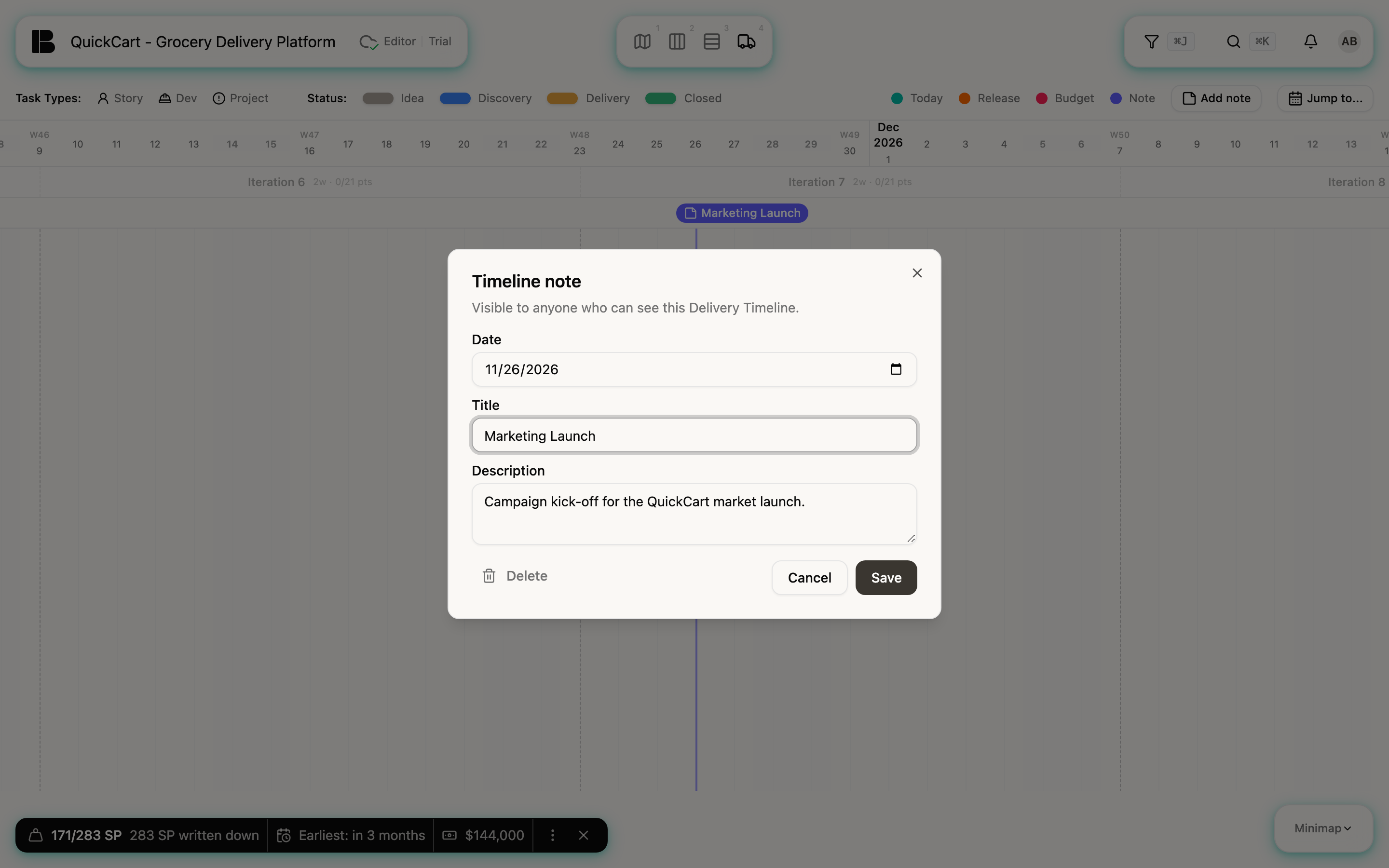Click Add note button

pyautogui.click(x=1216, y=98)
